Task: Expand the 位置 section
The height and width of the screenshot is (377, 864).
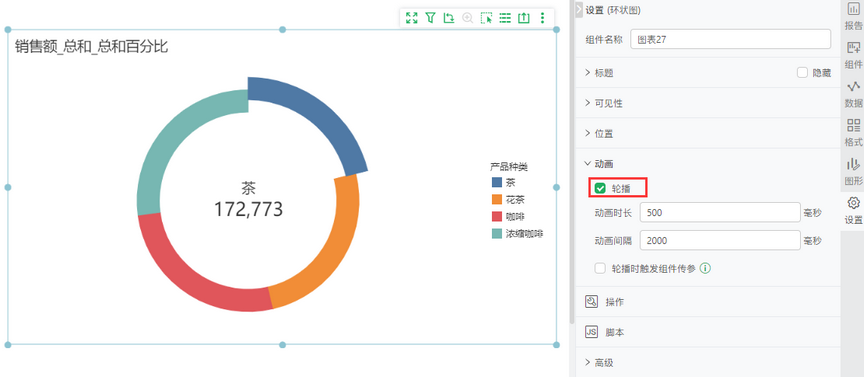Action: [x=708, y=133]
